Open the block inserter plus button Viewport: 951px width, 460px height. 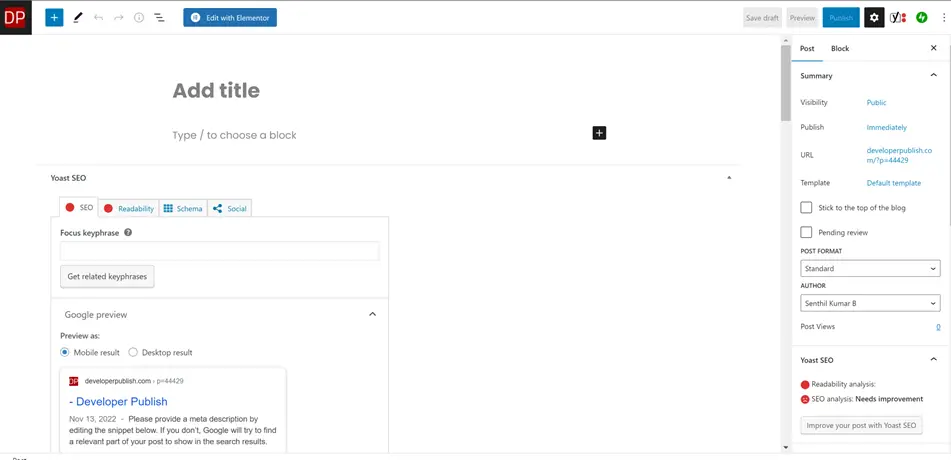pyautogui.click(x=54, y=18)
